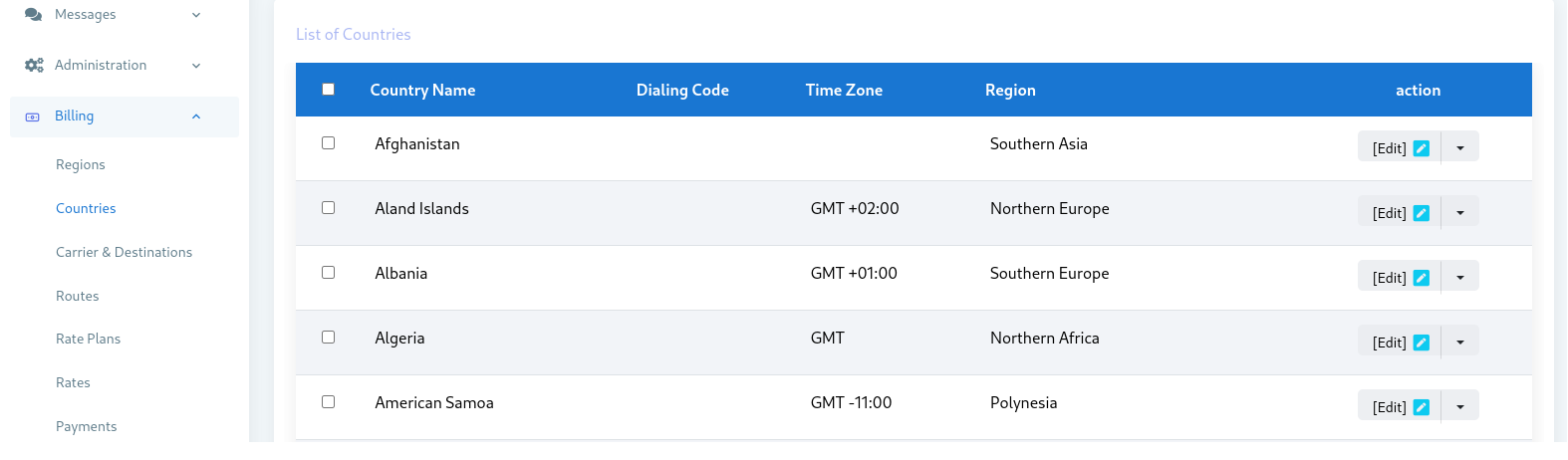The height and width of the screenshot is (460, 1568).
Task: Click the edit pencil icon for Afghanistan
Action: tap(1422, 148)
